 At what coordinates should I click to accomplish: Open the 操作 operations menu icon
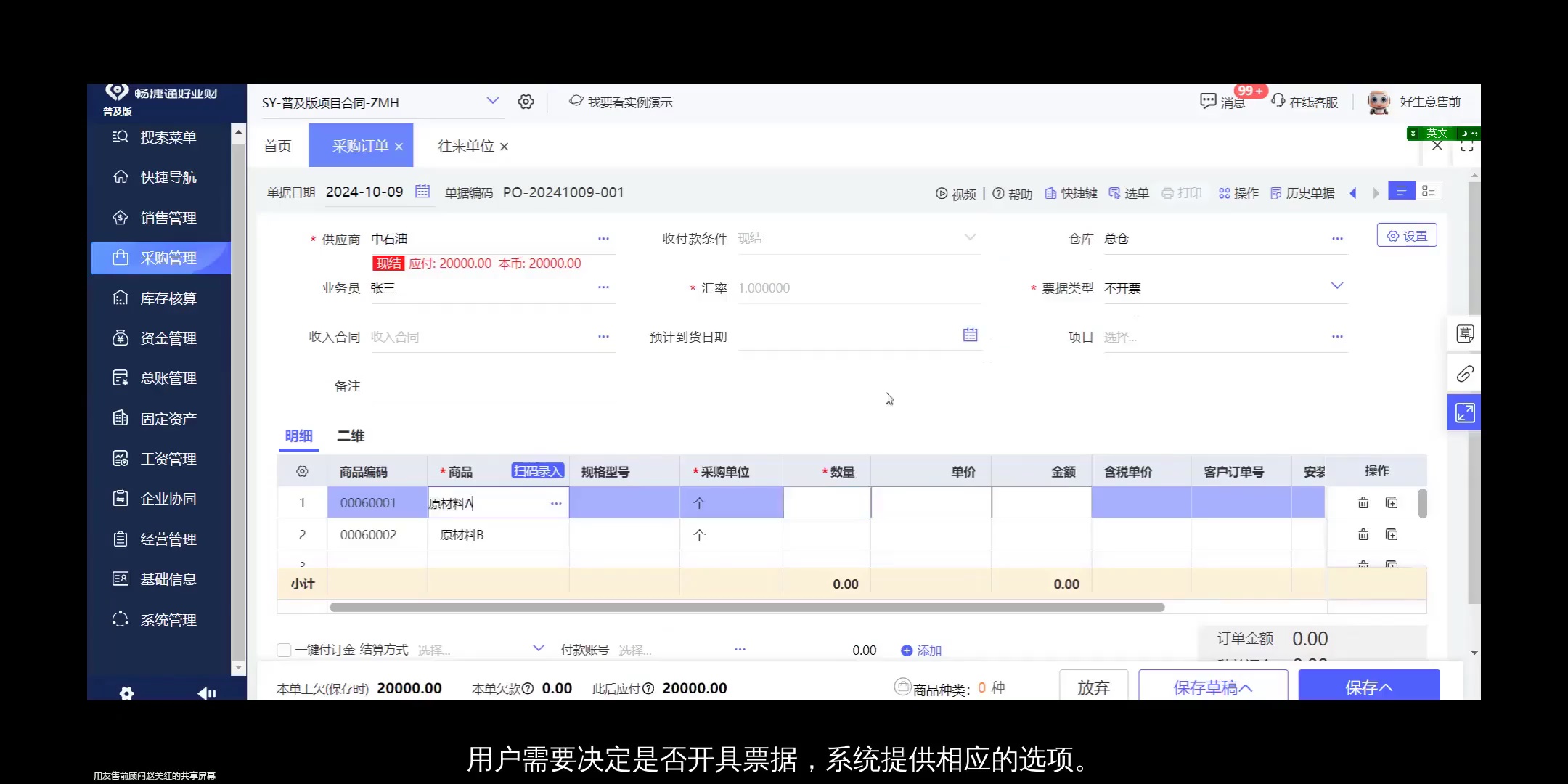[x=1238, y=192]
